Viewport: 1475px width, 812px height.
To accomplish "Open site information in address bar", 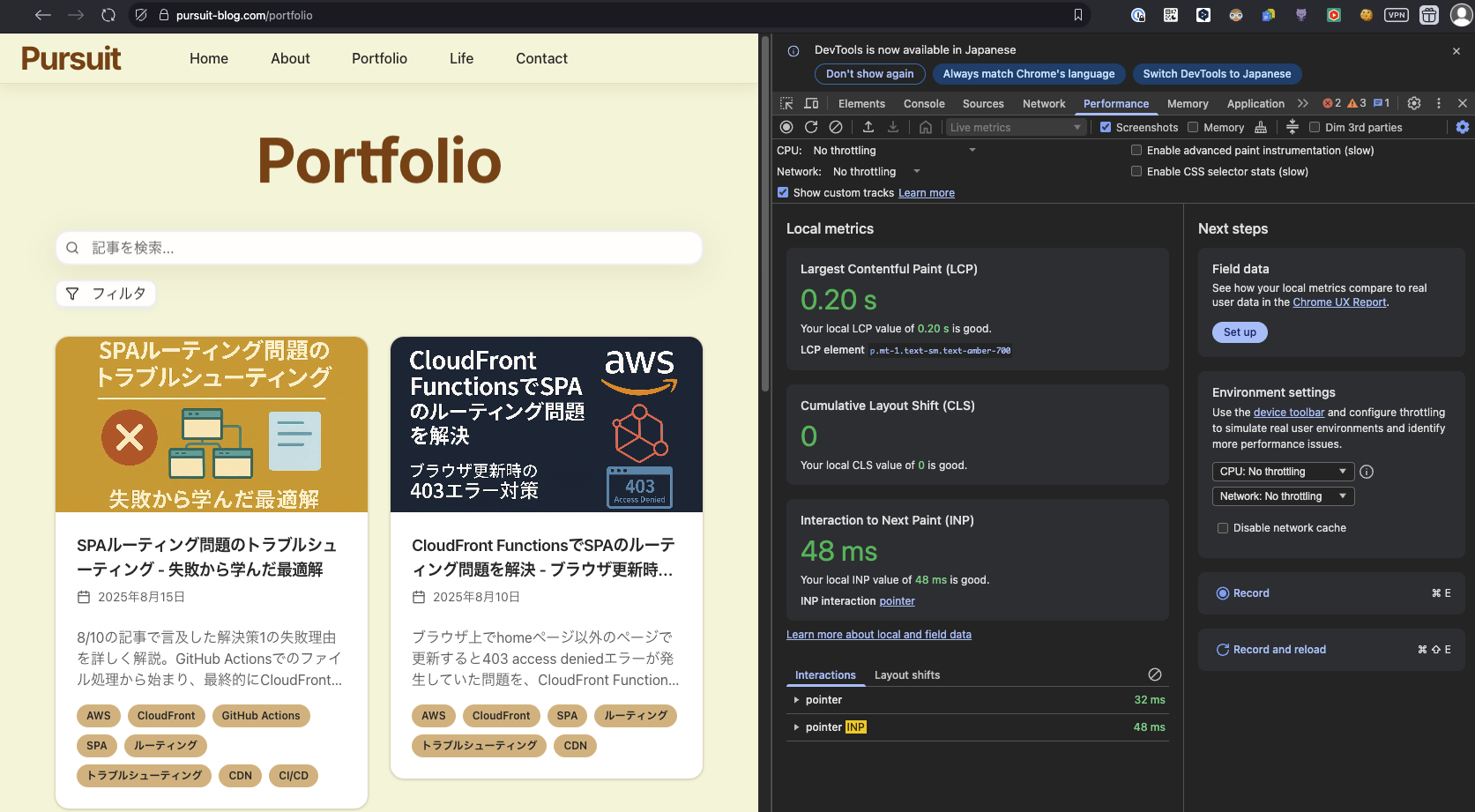I will (x=164, y=15).
